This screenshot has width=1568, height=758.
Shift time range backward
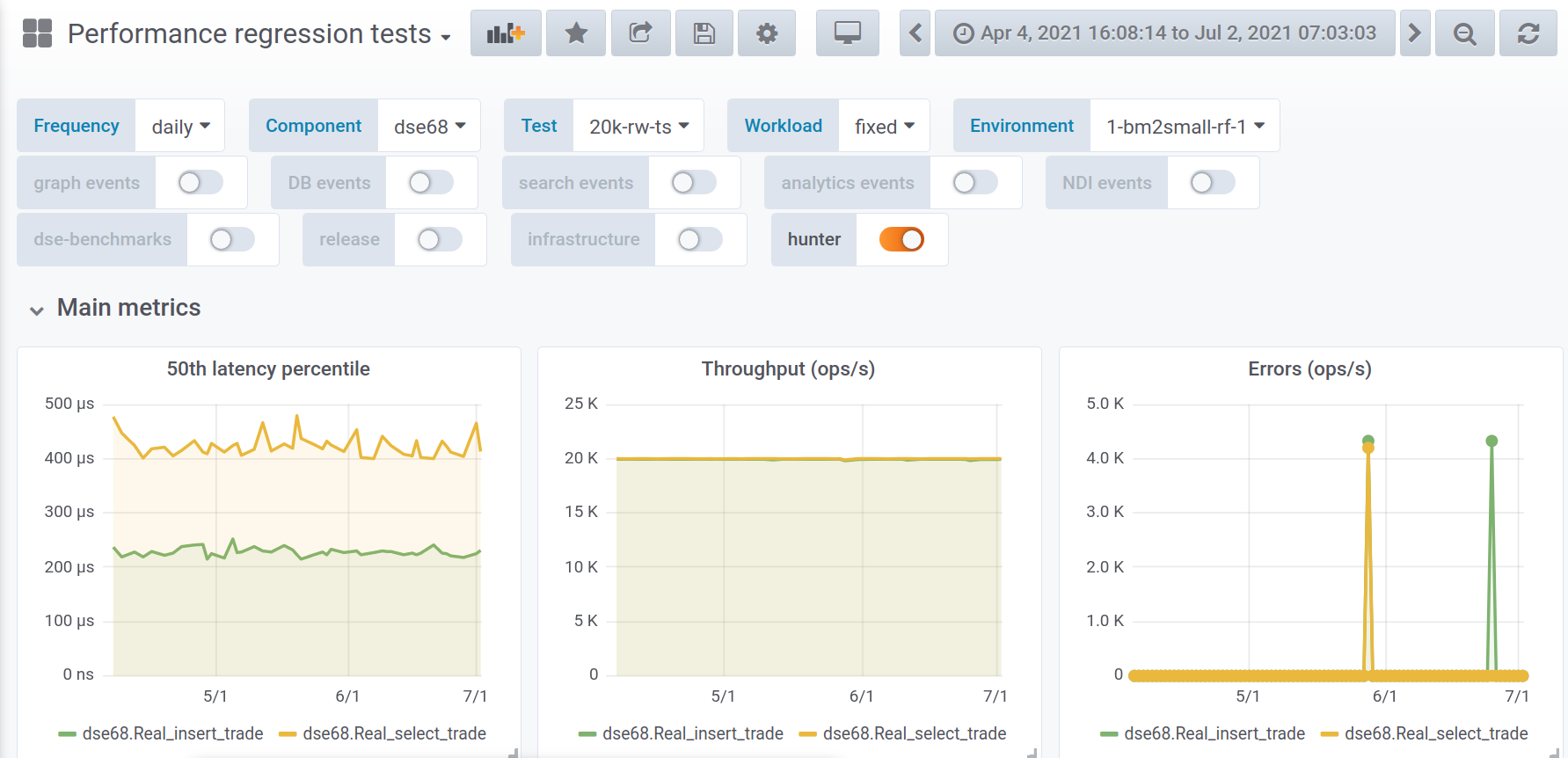915,33
